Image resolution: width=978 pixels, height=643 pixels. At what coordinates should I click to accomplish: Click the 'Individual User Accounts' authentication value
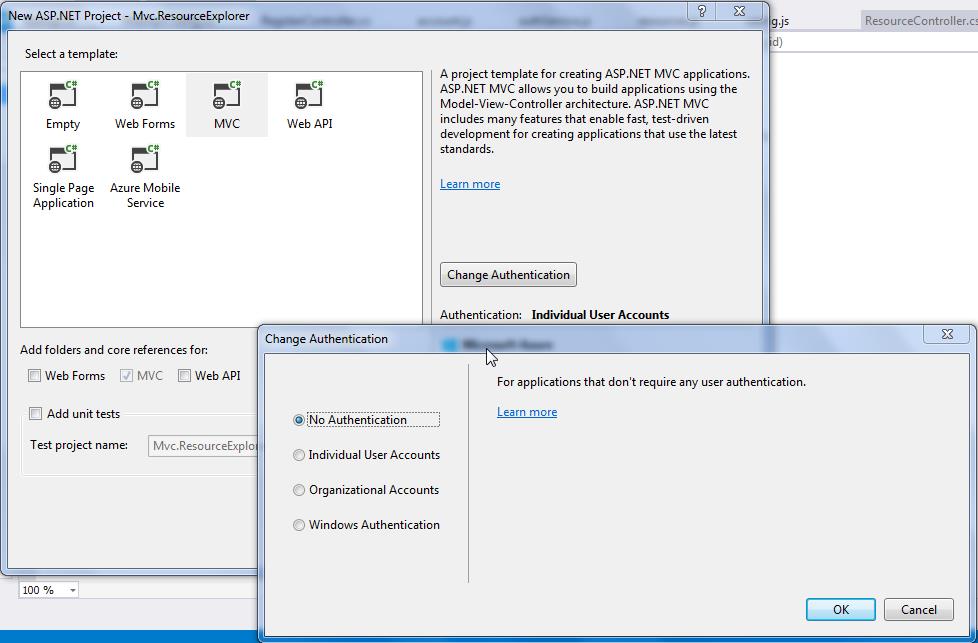point(600,315)
